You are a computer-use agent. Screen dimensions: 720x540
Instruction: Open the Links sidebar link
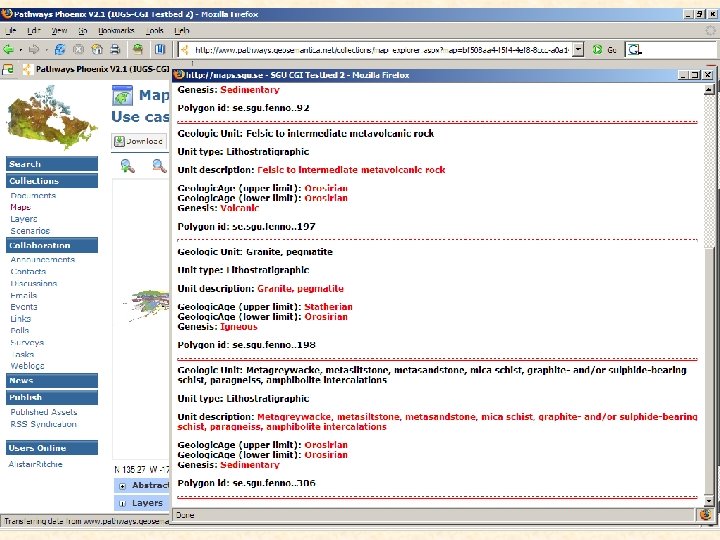(x=21, y=319)
